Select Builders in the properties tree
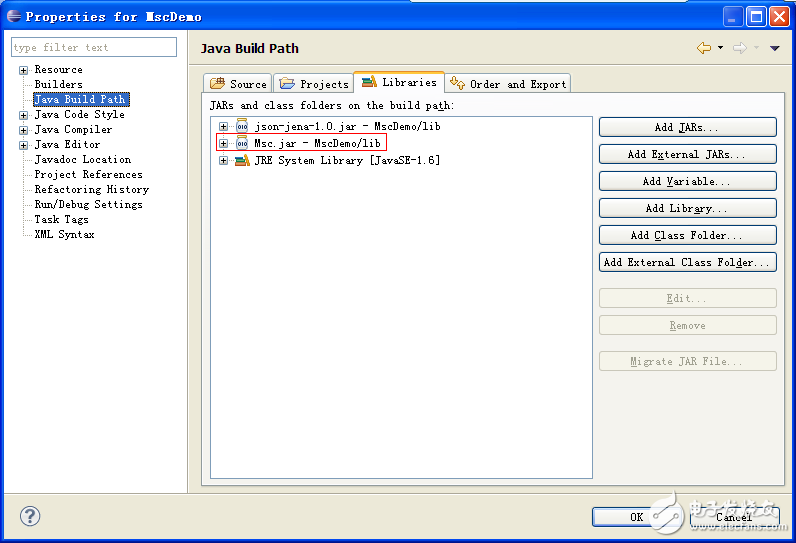Viewport: 796px width, 543px height. tap(58, 84)
